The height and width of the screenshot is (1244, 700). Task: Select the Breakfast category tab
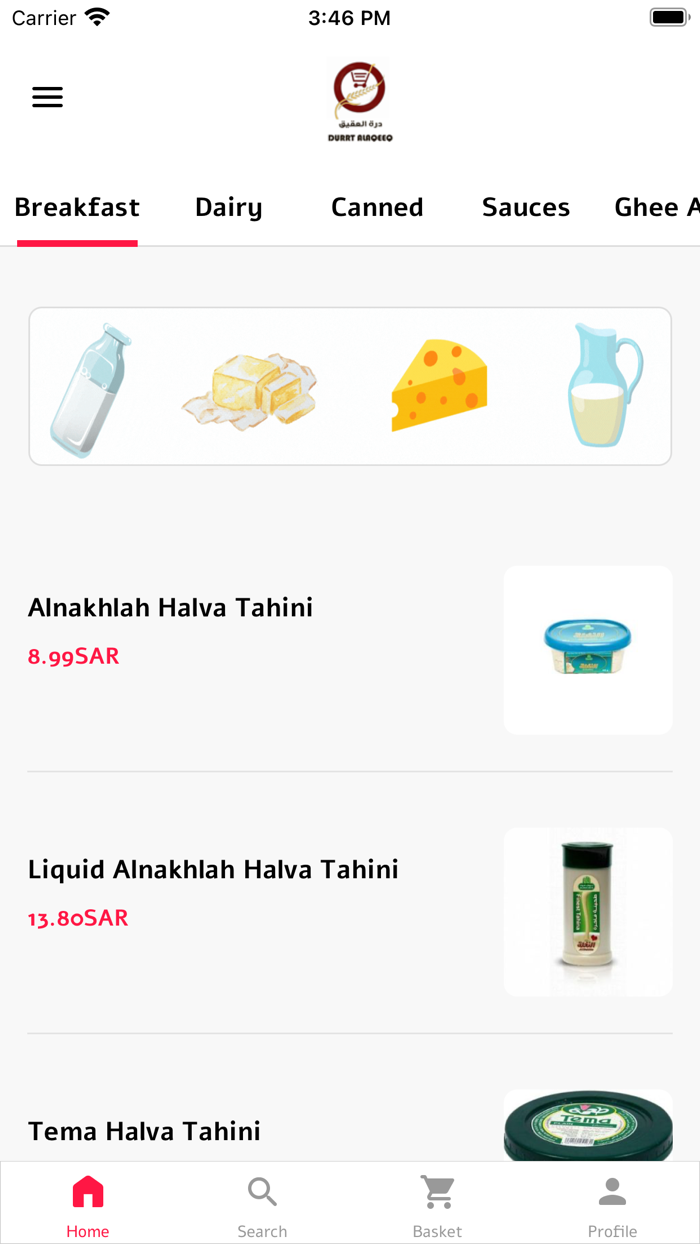[x=77, y=207]
